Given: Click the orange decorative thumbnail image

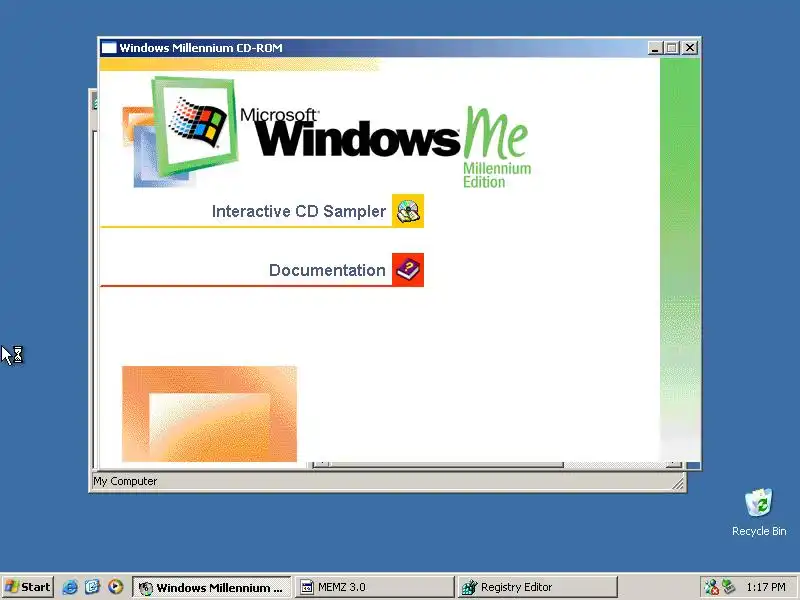Looking at the screenshot, I should (x=209, y=414).
